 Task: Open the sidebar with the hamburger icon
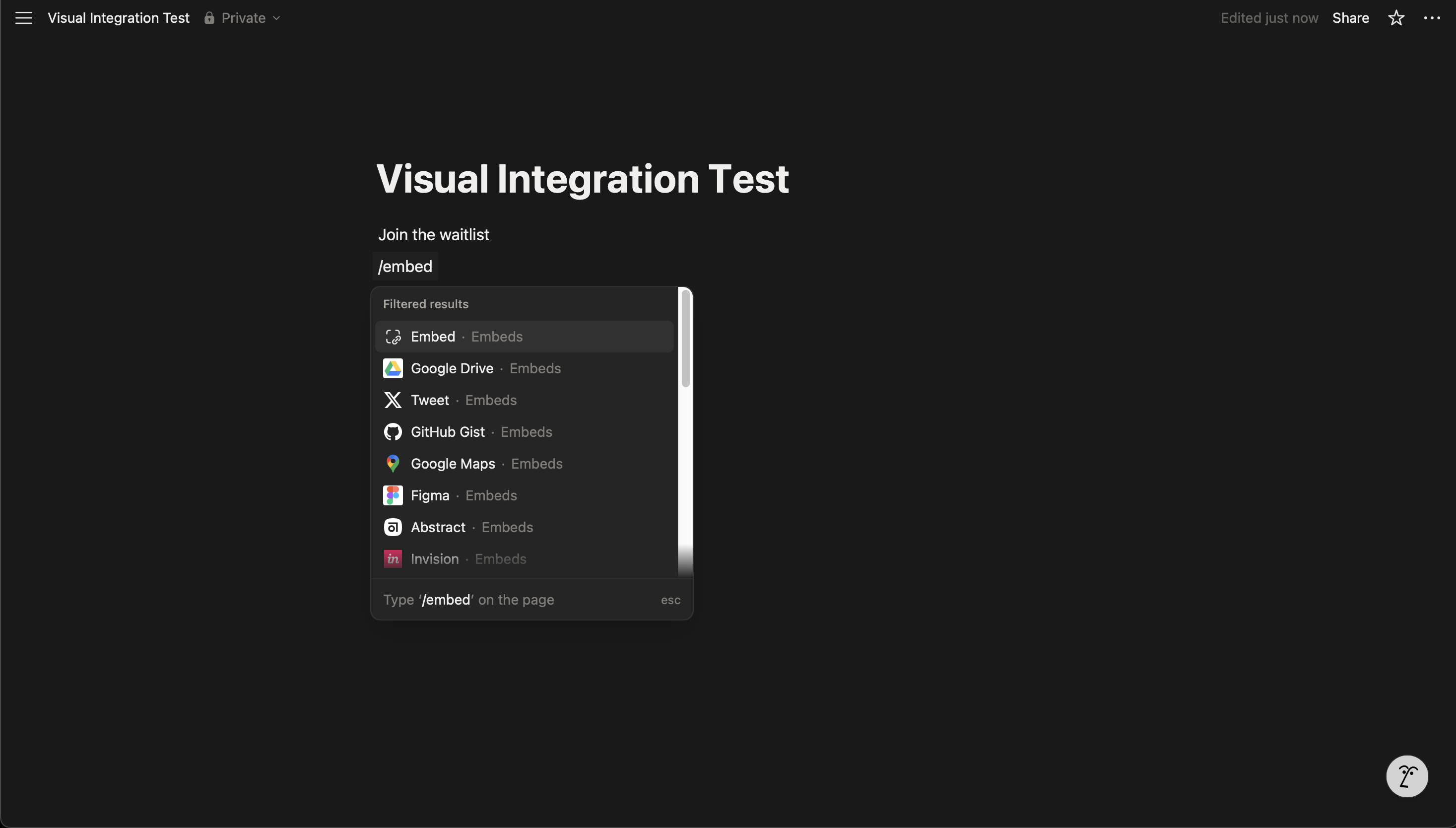coord(23,18)
